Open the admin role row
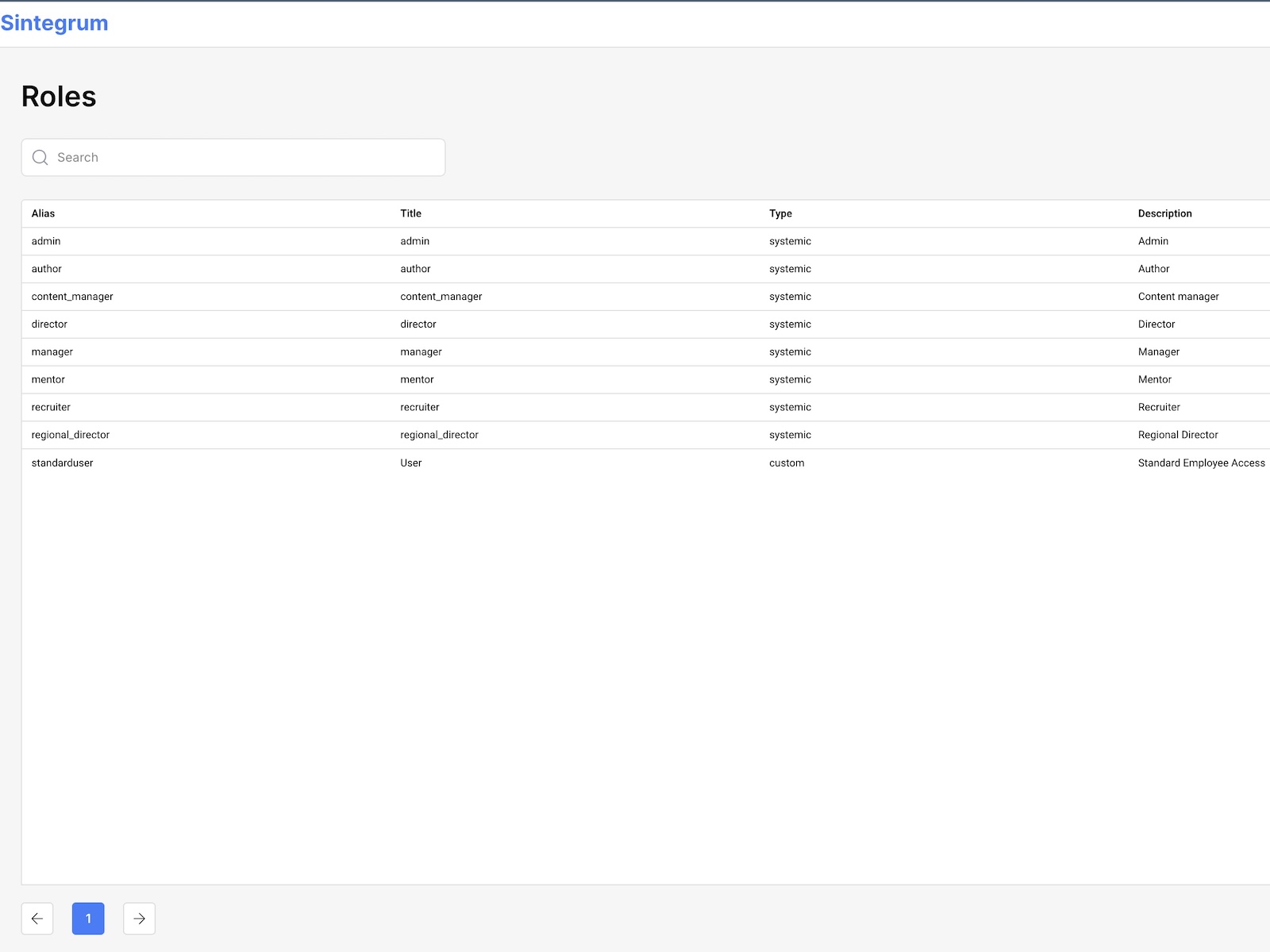This screenshot has width=1270, height=952. tap(317, 241)
